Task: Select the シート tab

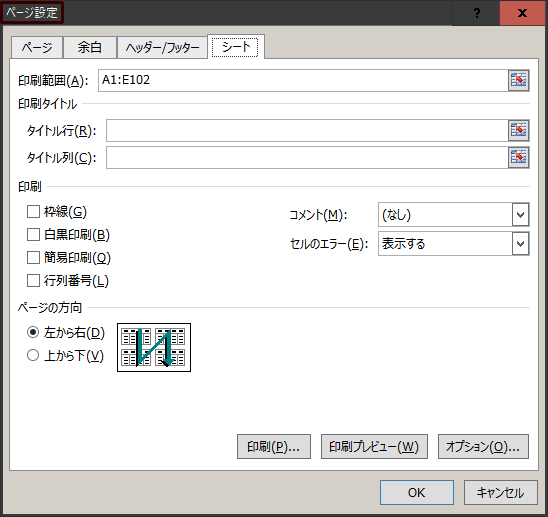Action: pos(236,46)
